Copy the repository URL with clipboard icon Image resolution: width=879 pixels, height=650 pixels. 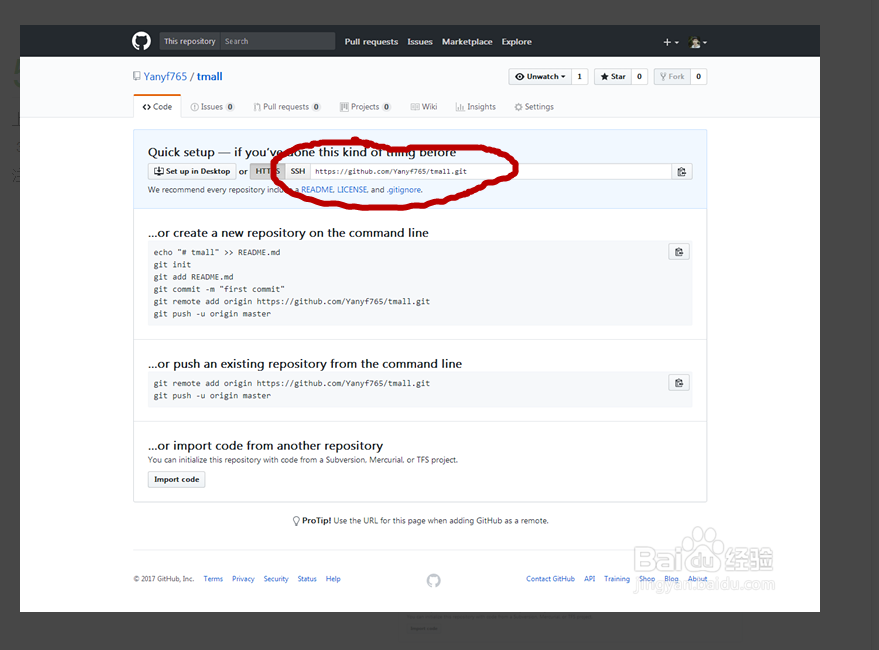point(682,172)
